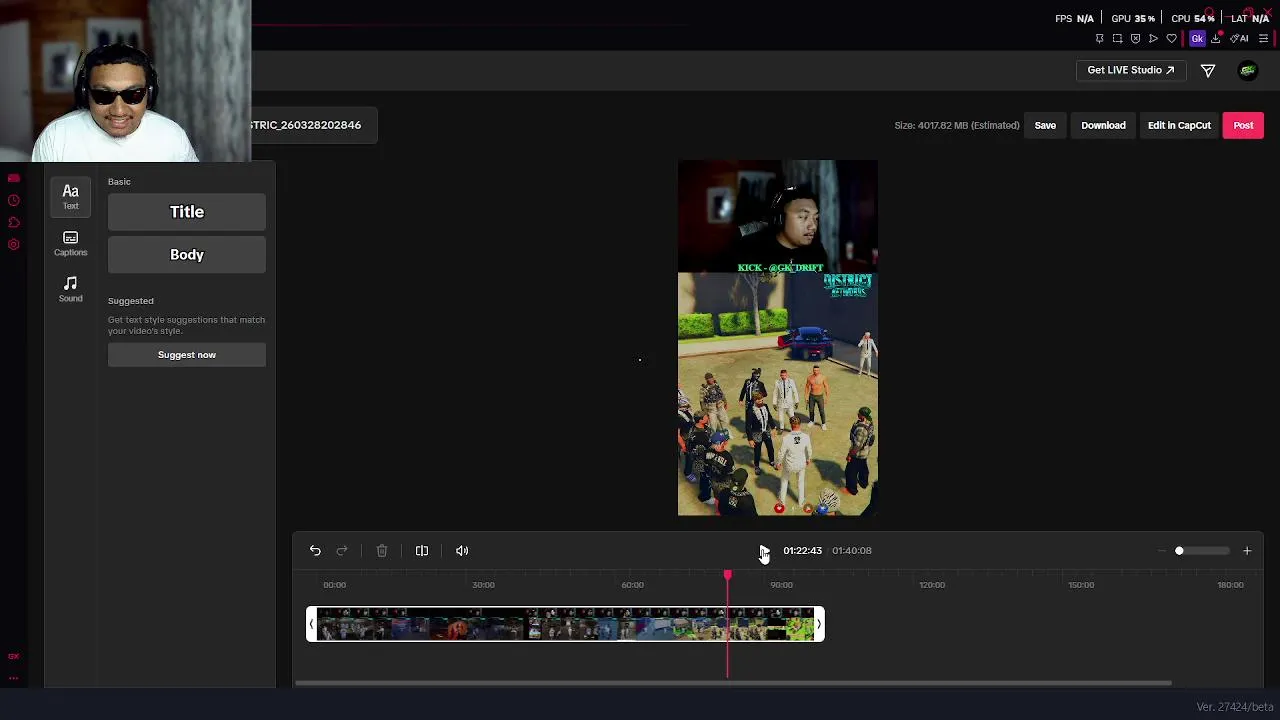Screen dimensions: 1280x720
Task: Open Edit in CapCut
Action: [x=1179, y=125]
